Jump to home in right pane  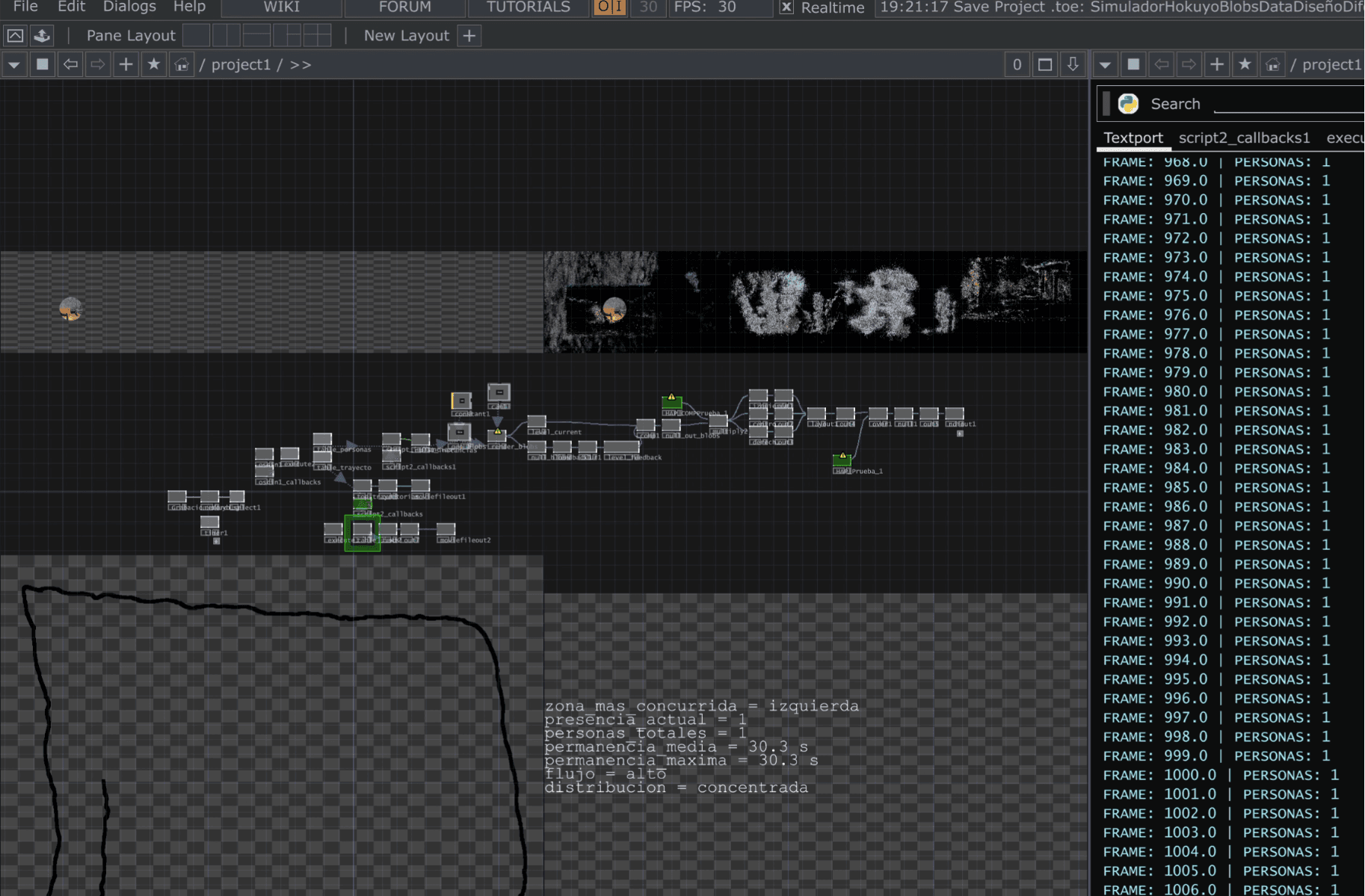[1273, 64]
